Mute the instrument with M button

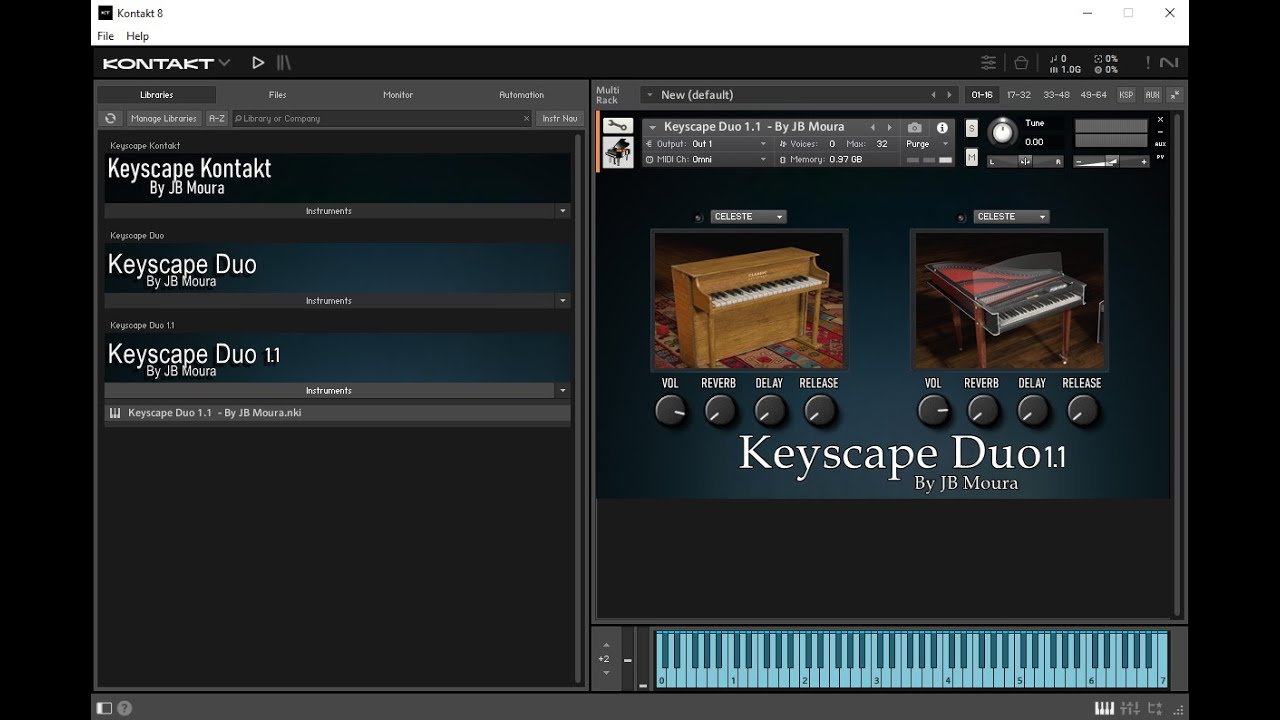[971, 158]
